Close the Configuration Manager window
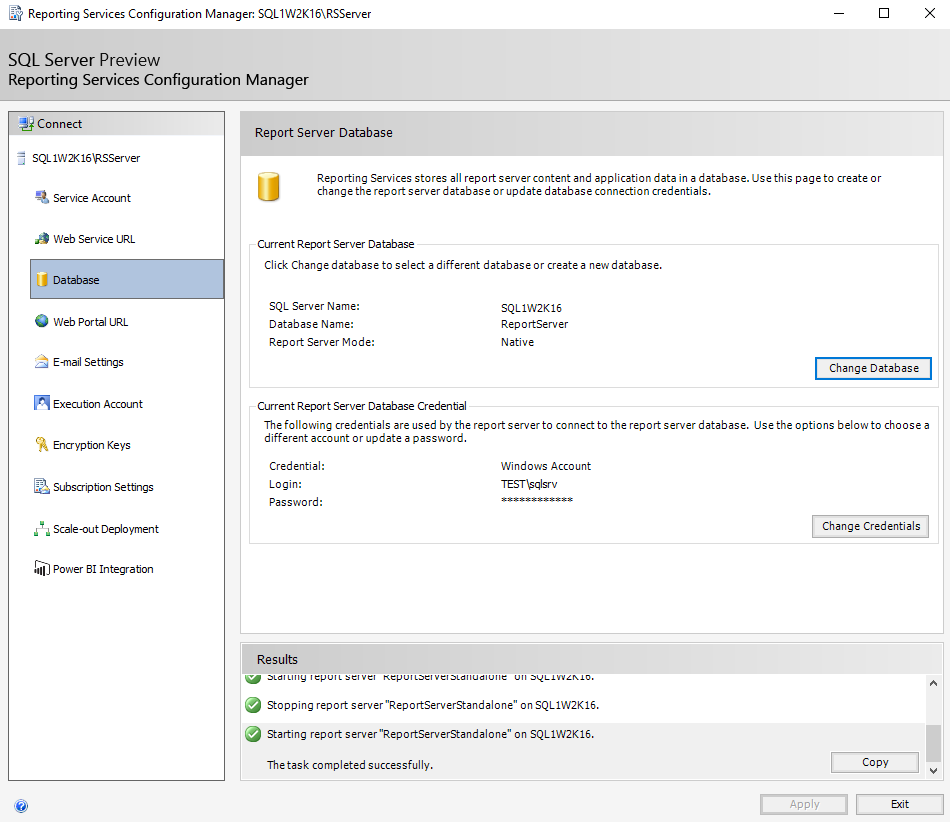Viewport: 950px width, 822px height. [x=930, y=13]
